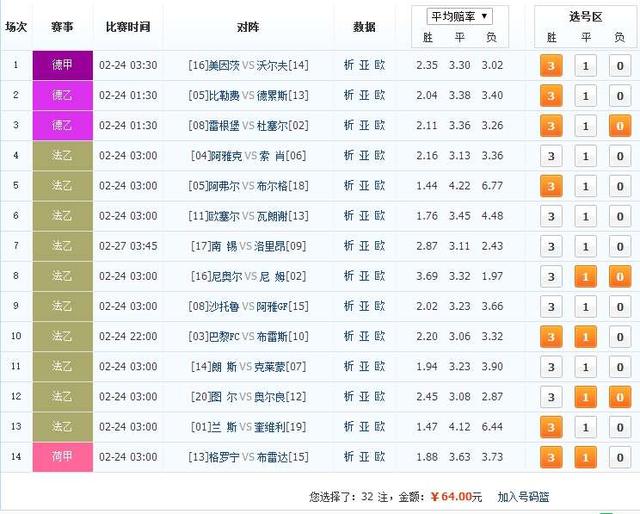This screenshot has height=514, width=640.
Task: Deselect loss (0) for 雷根堡 VS 杜塞尔
Action: 619,126
